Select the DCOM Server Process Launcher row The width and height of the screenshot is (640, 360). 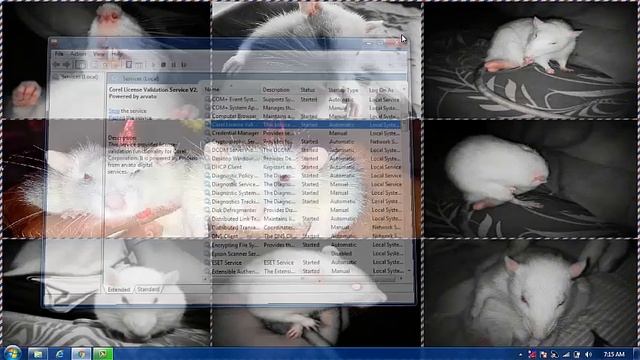pyautogui.click(x=302, y=150)
